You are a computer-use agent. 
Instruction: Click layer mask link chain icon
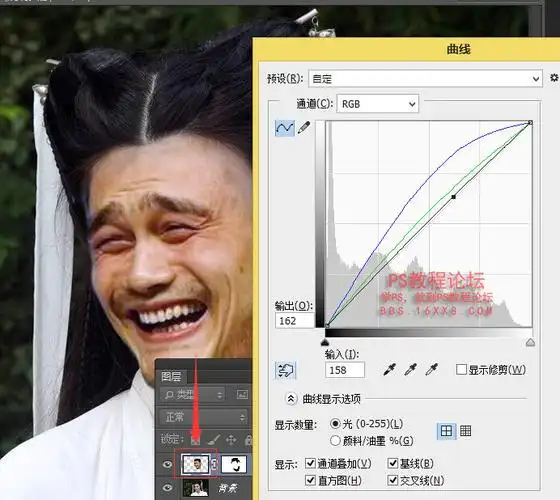[215, 464]
